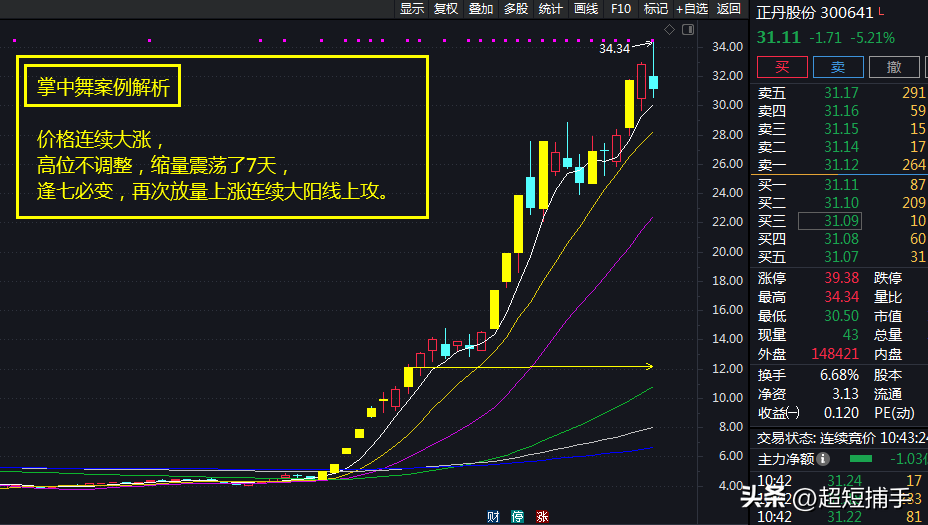
Task: Click the 撤 cancel order button
Action: click(x=894, y=67)
